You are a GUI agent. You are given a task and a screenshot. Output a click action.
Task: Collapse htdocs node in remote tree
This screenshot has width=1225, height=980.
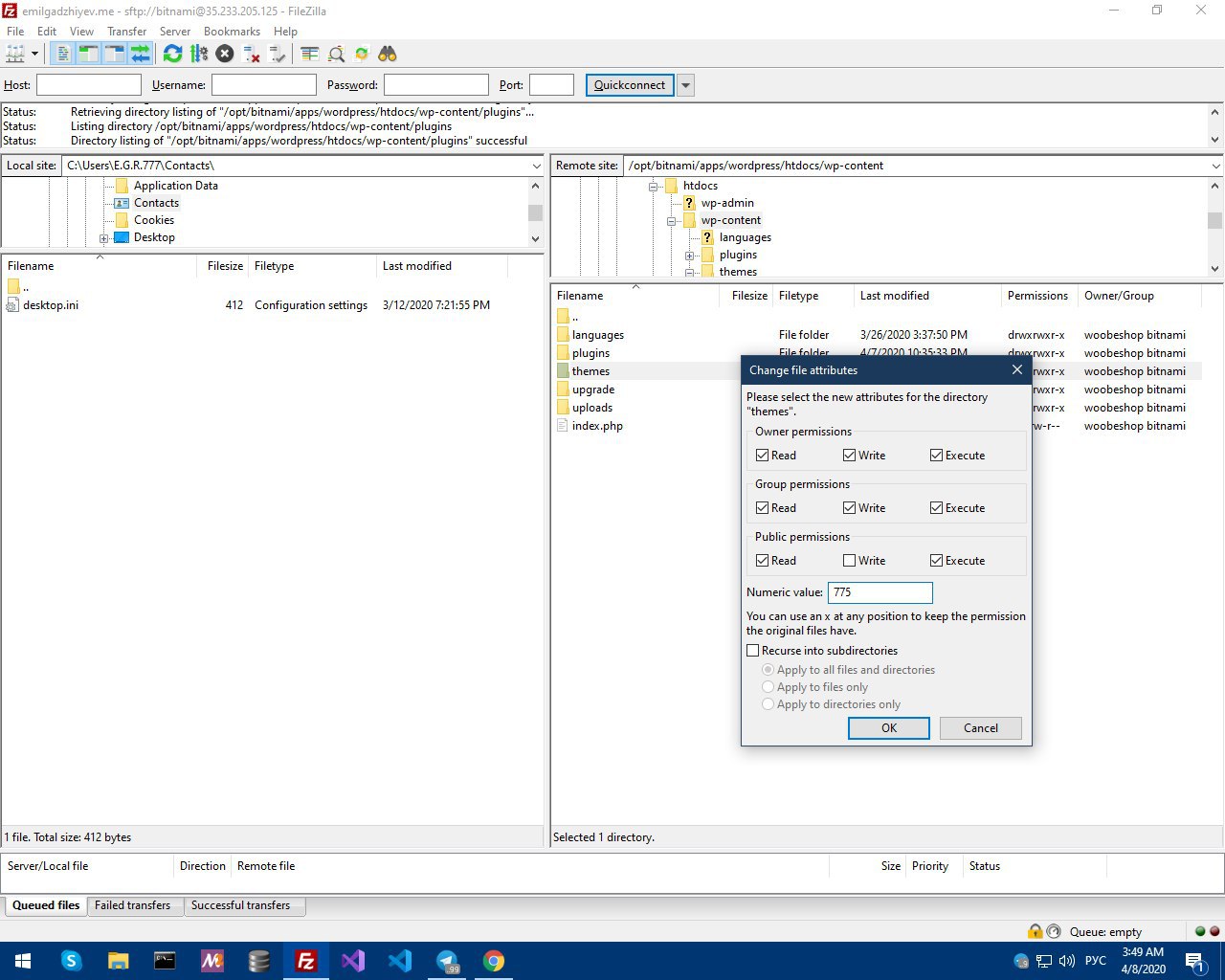pos(653,187)
